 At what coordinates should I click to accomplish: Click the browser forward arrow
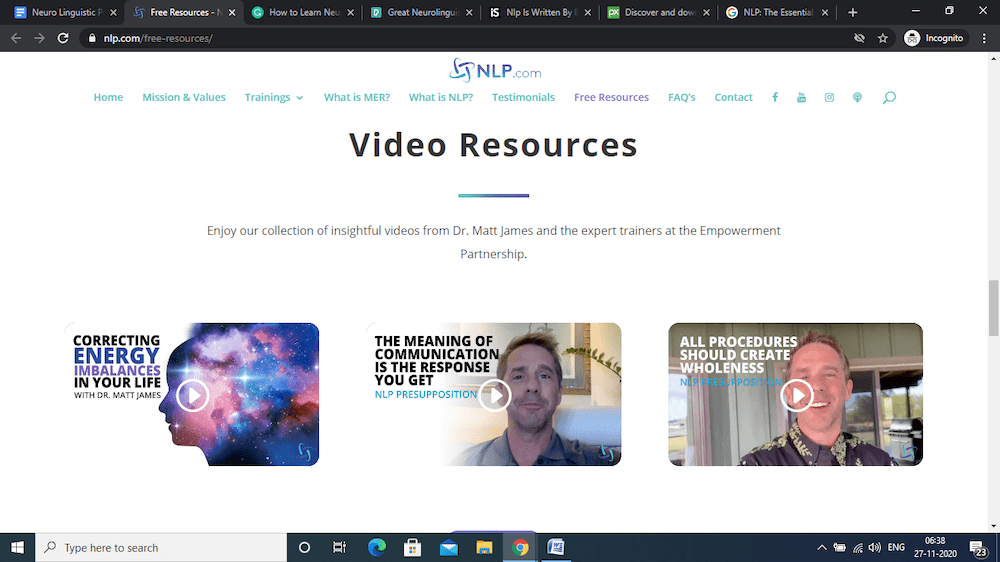click(40, 38)
